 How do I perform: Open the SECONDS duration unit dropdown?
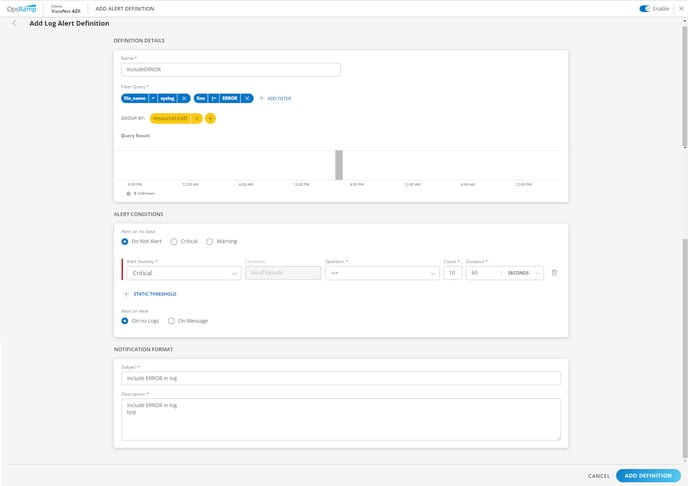click(x=524, y=273)
